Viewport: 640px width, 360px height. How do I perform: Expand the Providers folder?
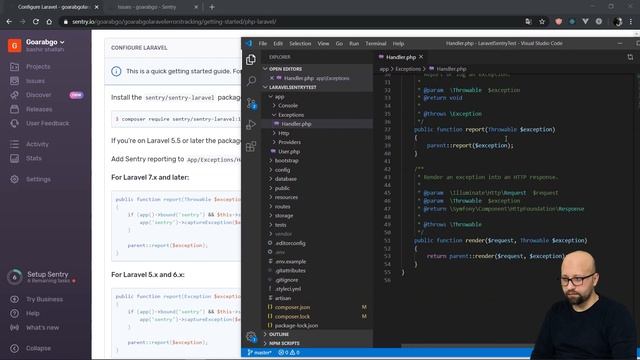(x=275, y=142)
